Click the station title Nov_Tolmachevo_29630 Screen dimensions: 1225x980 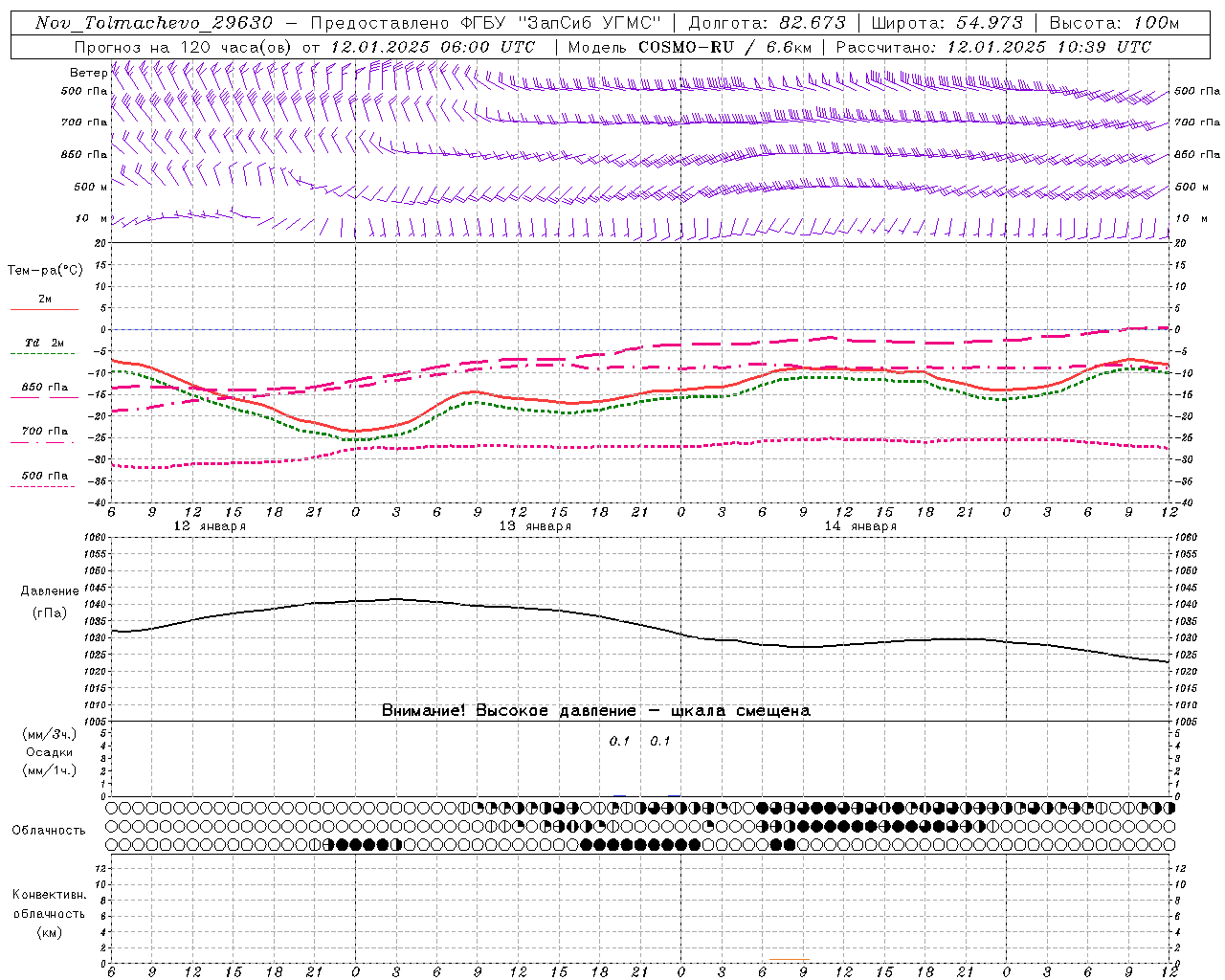(153, 23)
